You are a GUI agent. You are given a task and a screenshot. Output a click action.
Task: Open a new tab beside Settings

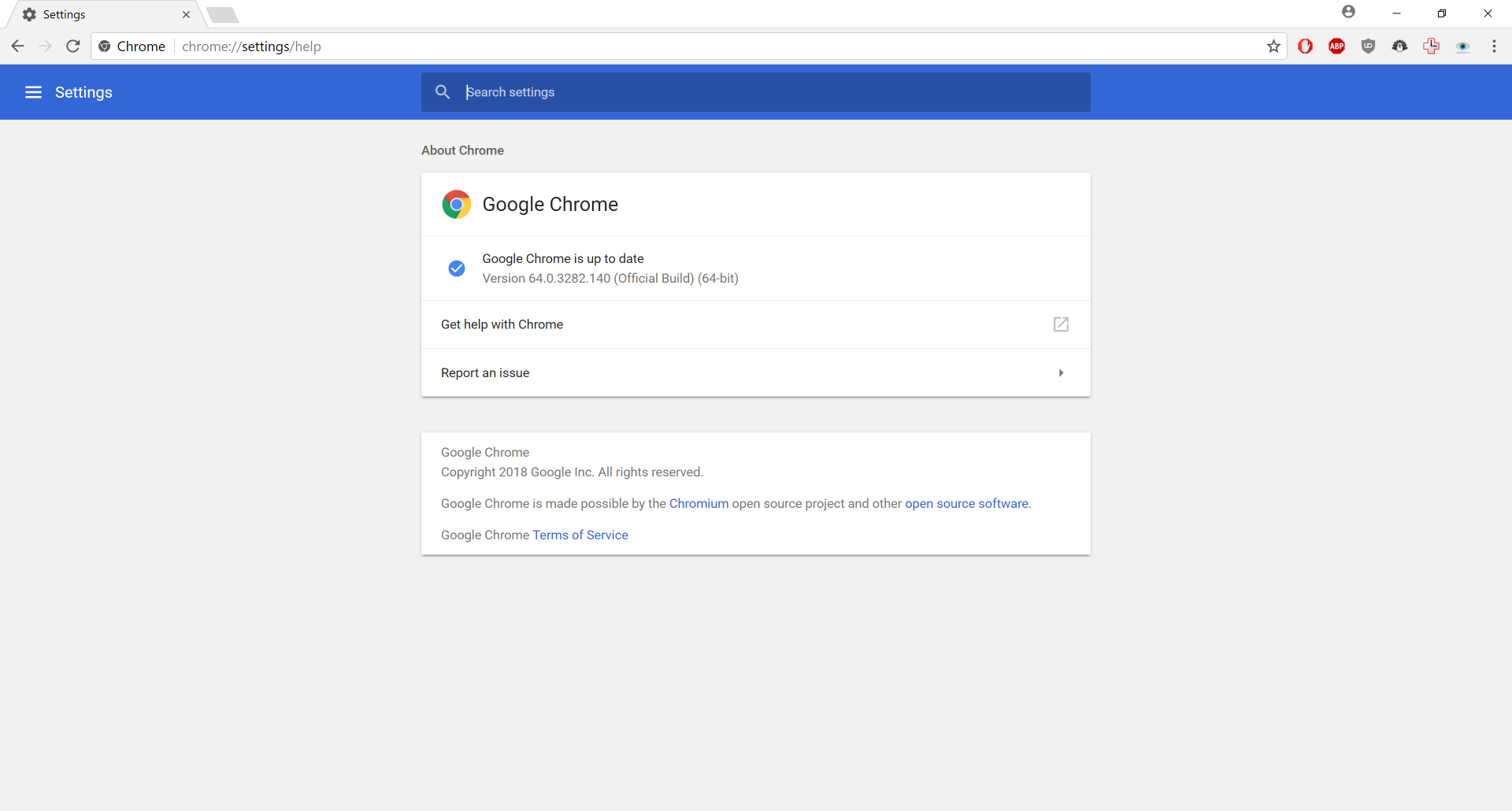pyautogui.click(x=223, y=15)
